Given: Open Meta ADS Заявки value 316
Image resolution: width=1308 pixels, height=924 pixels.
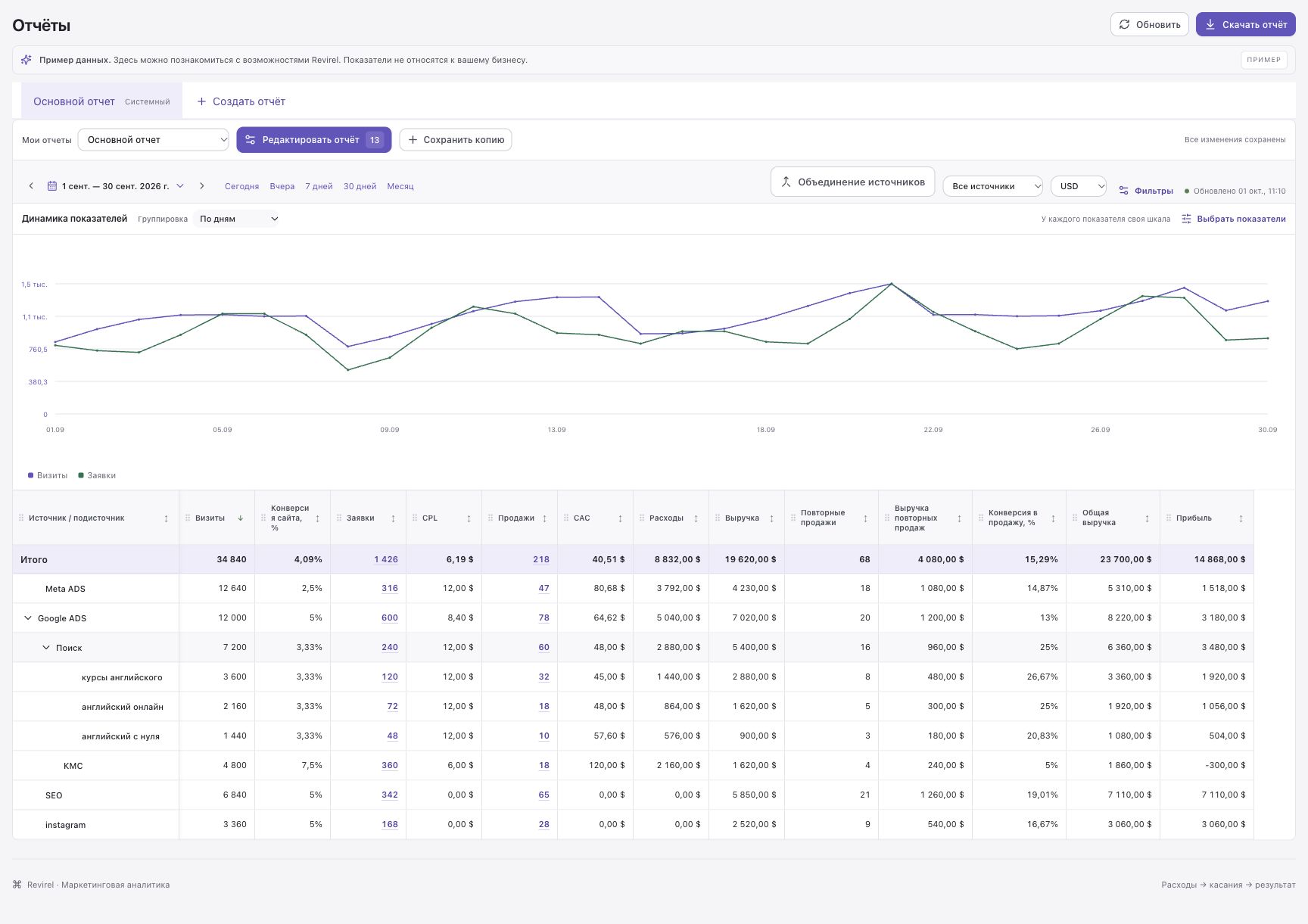Looking at the screenshot, I should coord(390,588).
